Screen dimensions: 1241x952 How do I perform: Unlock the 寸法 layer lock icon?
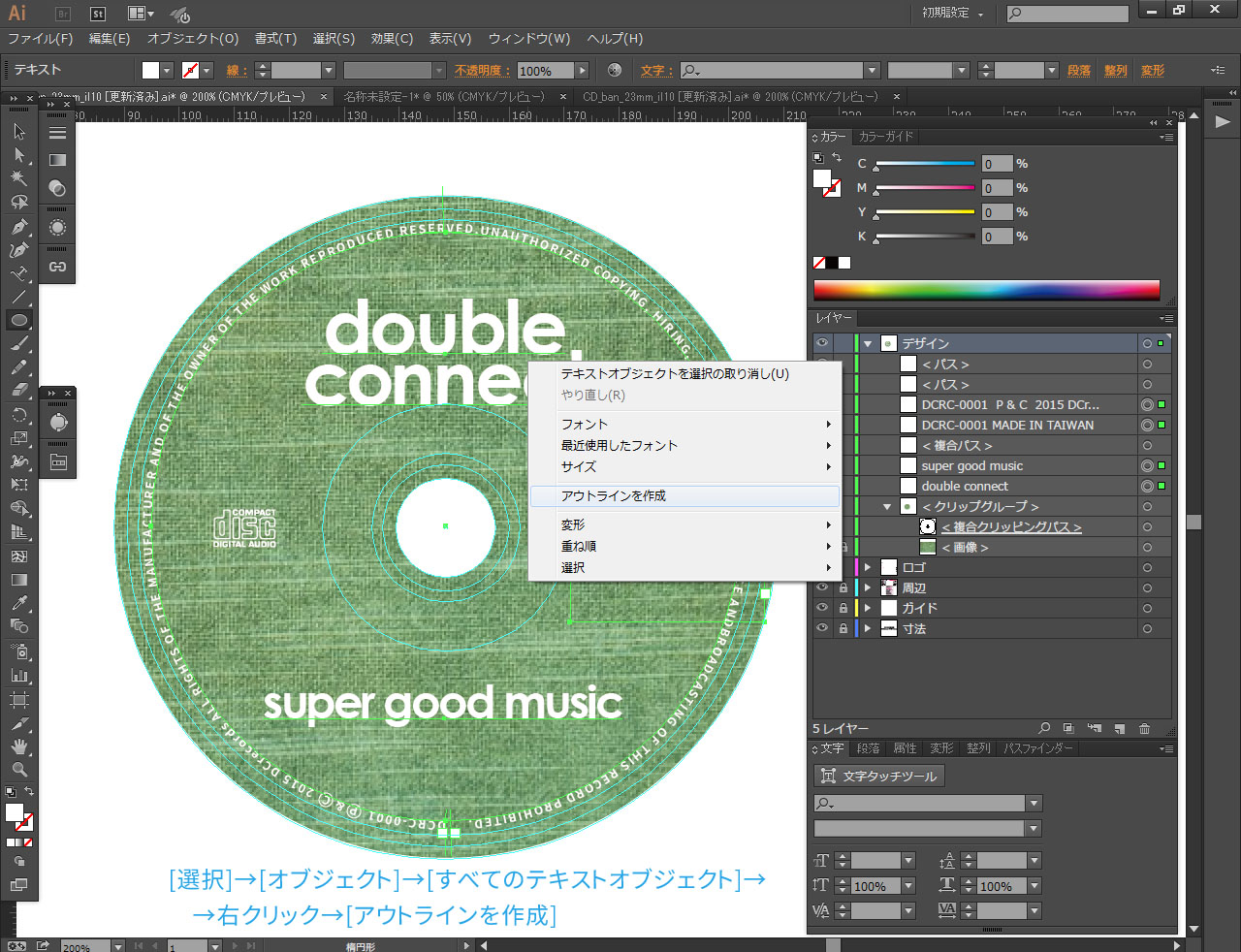tap(843, 628)
